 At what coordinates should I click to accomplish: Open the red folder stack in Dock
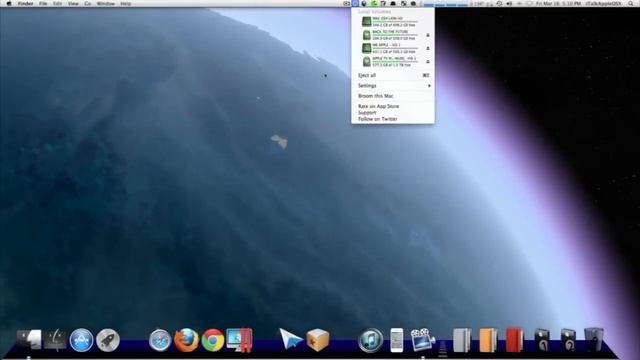[x=514, y=340]
